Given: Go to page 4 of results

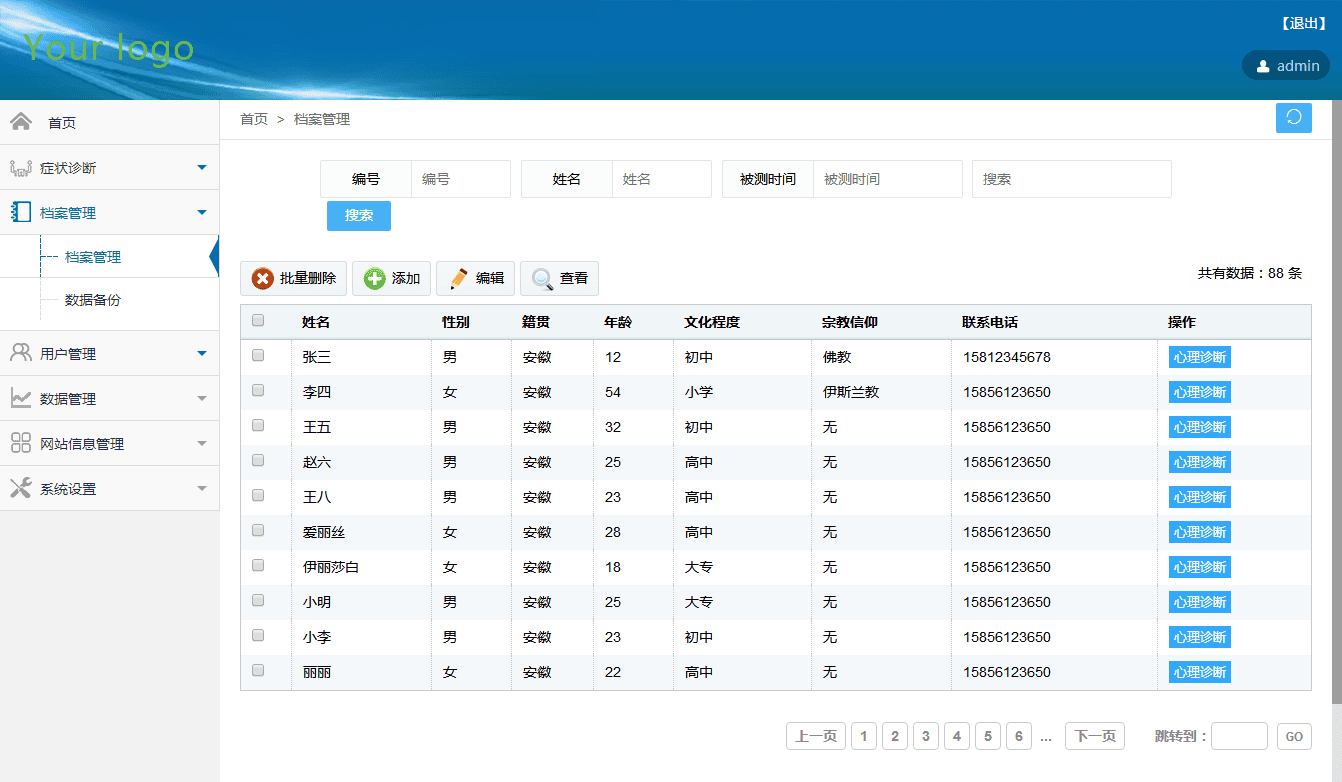Looking at the screenshot, I should pos(956,735).
